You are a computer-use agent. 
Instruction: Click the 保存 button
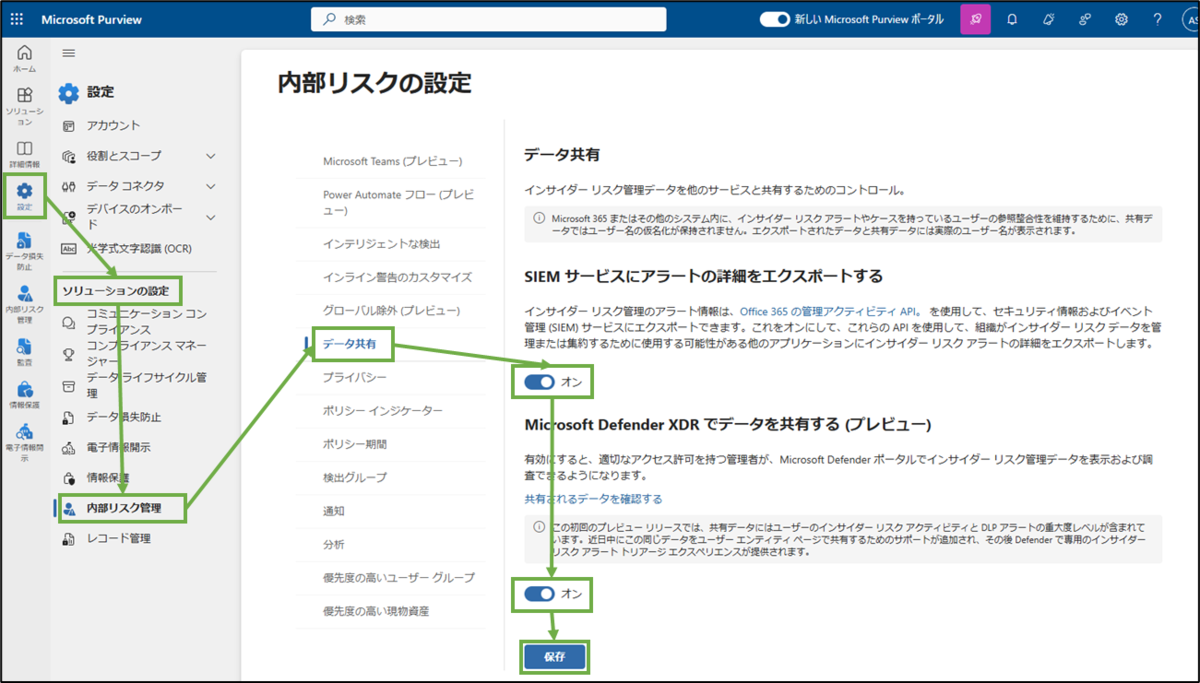click(x=554, y=657)
